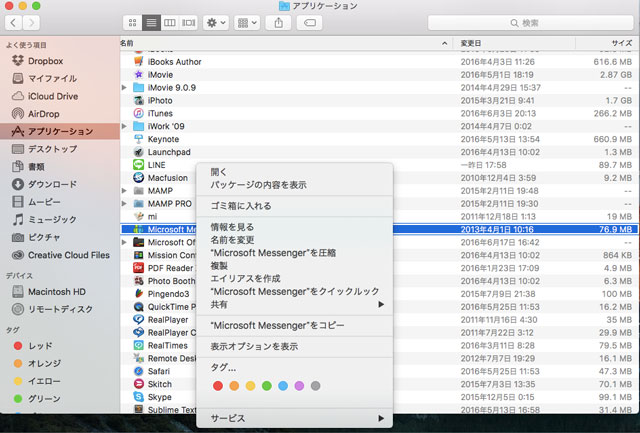This screenshot has width=640, height=433.
Task: Expand the MAMP folder
Action: 124,191
